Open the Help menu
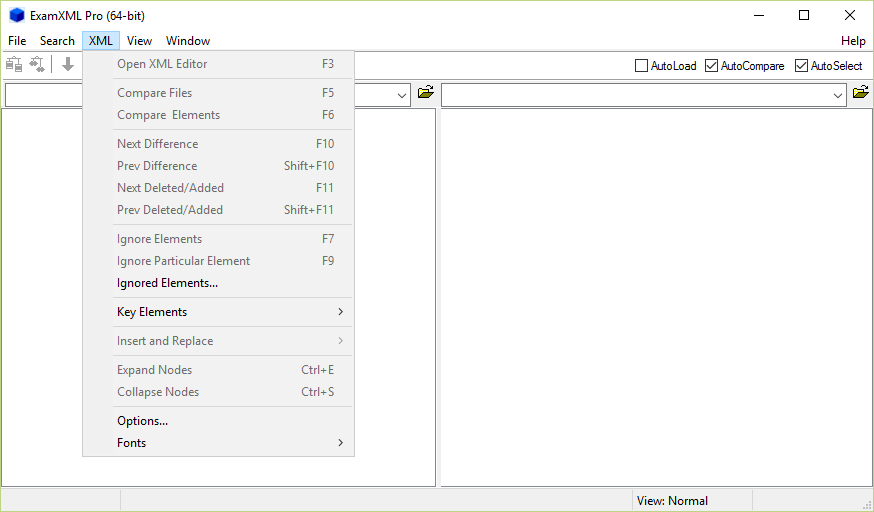Viewport: 874px width, 512px height. 853,41
